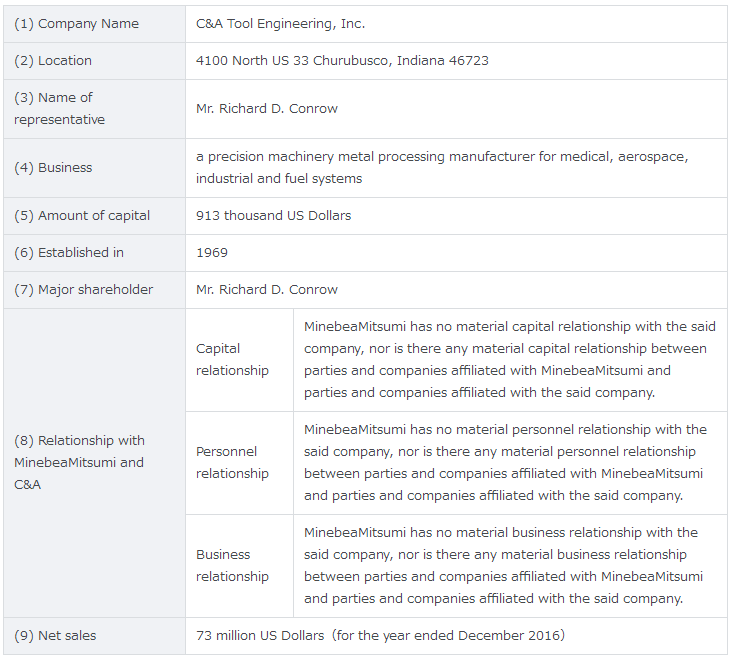Click Richard D. Conrow in the representative row

[267, 109]
